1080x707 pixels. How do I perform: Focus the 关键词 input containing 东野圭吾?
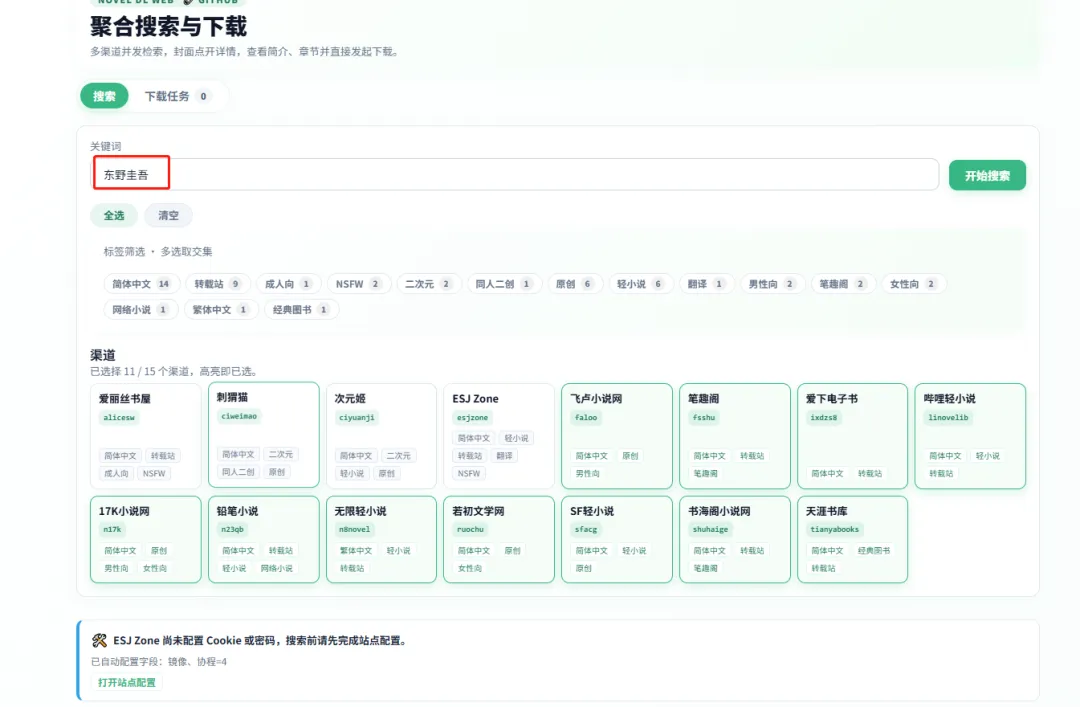point(515,174)
